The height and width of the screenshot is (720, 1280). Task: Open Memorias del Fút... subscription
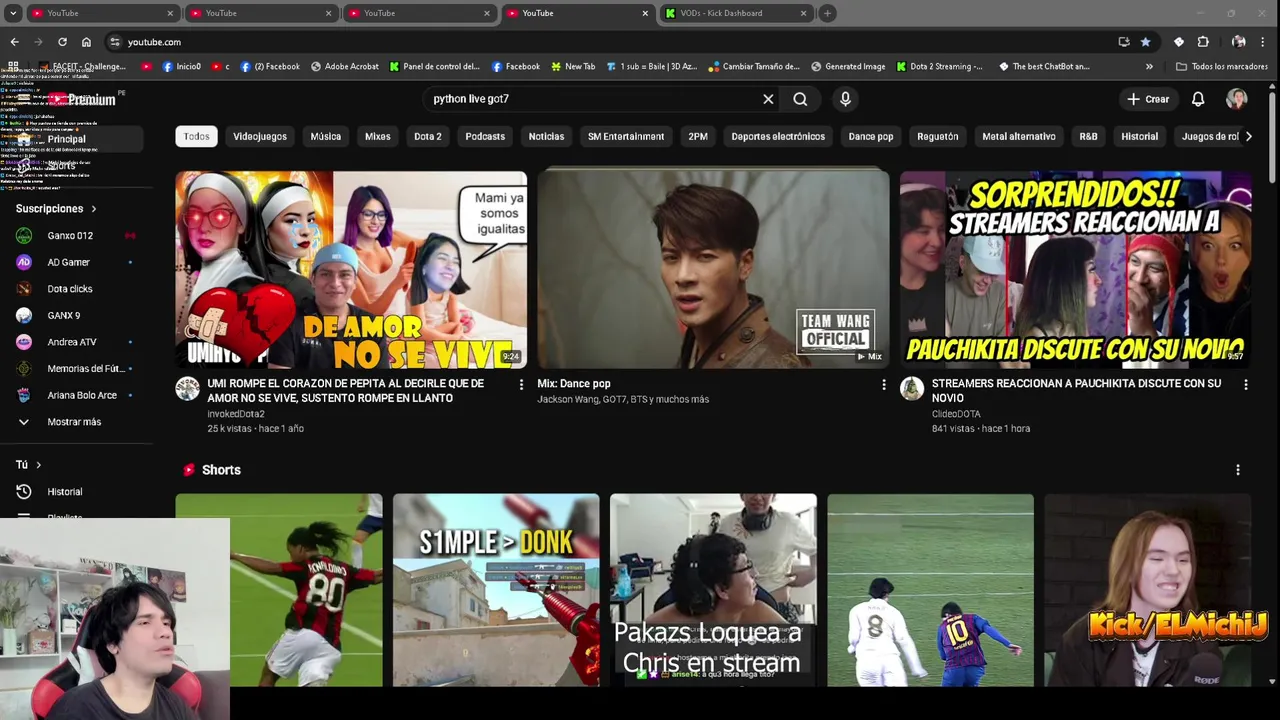[76, 369]
